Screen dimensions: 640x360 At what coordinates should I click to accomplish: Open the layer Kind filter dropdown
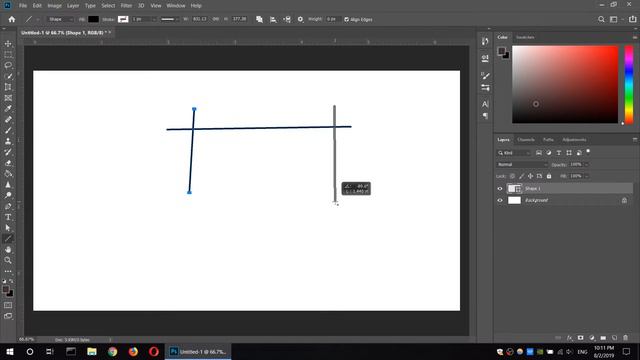513,153
